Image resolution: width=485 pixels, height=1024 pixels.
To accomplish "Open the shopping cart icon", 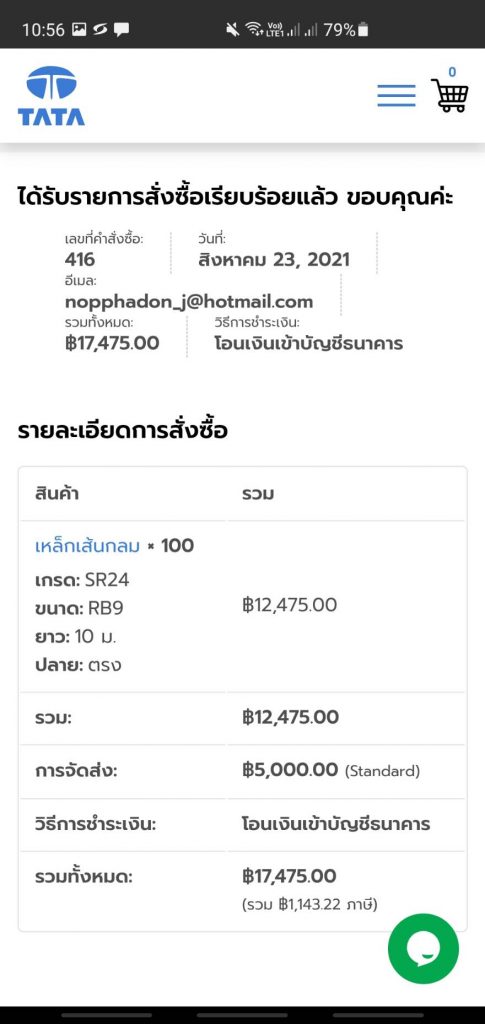I will point(450,95).
